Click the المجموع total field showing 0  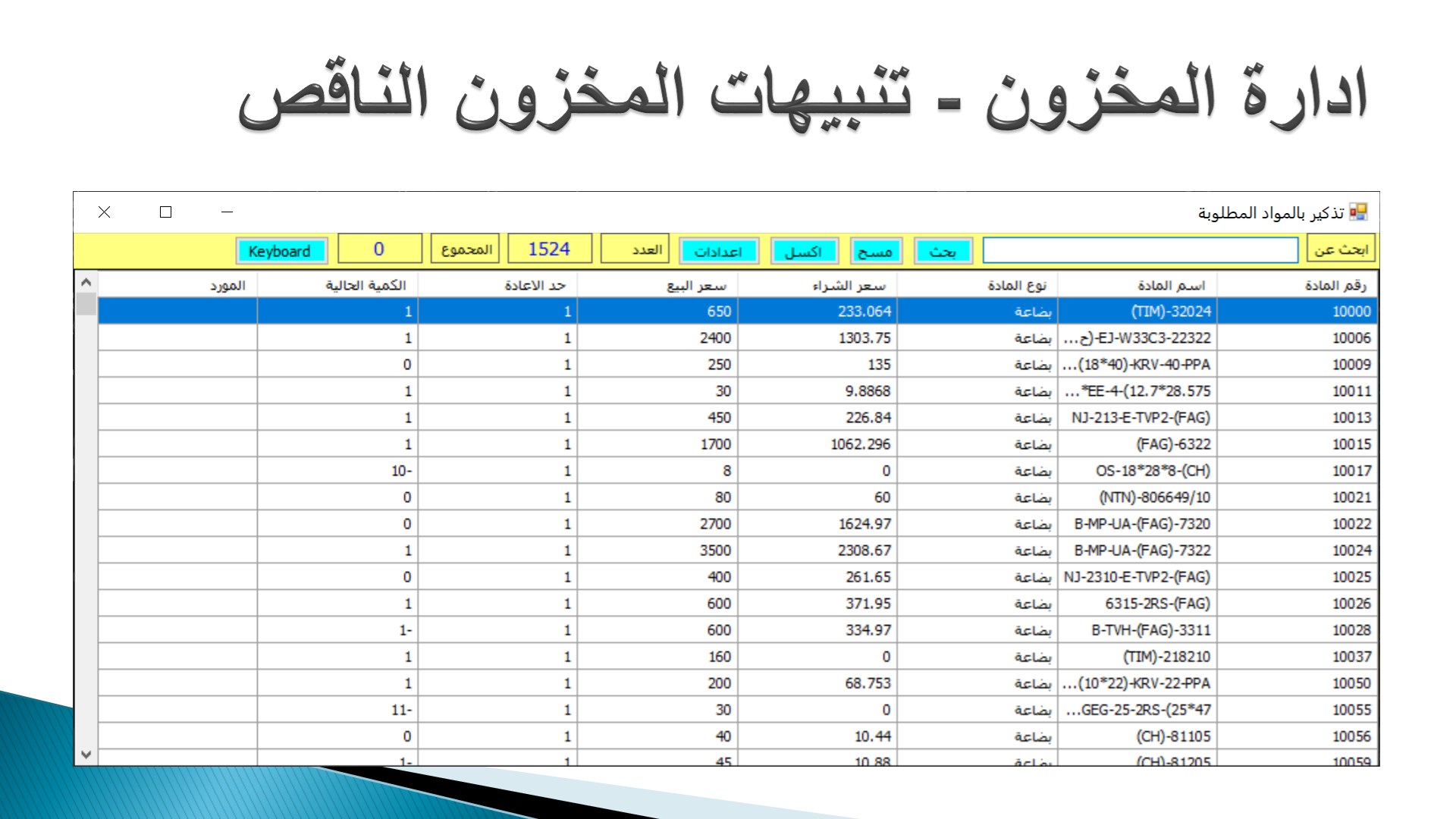[379, 249]
